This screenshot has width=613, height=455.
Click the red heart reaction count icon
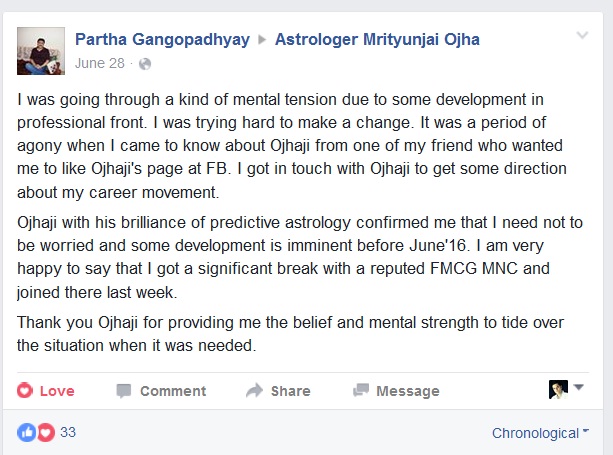coord(46,433)
